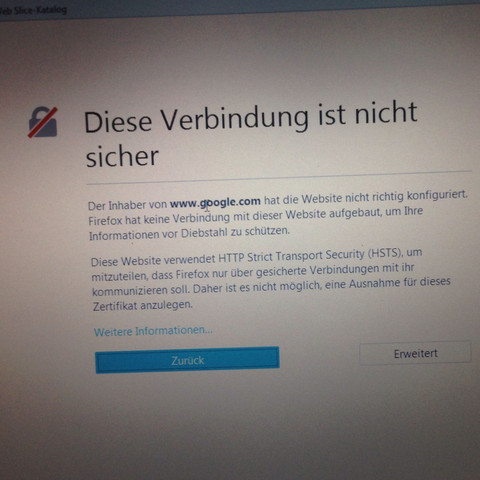The image size is (480, 480).
Task: Click the horizontal divider below the heading
Action: [279, 178]
